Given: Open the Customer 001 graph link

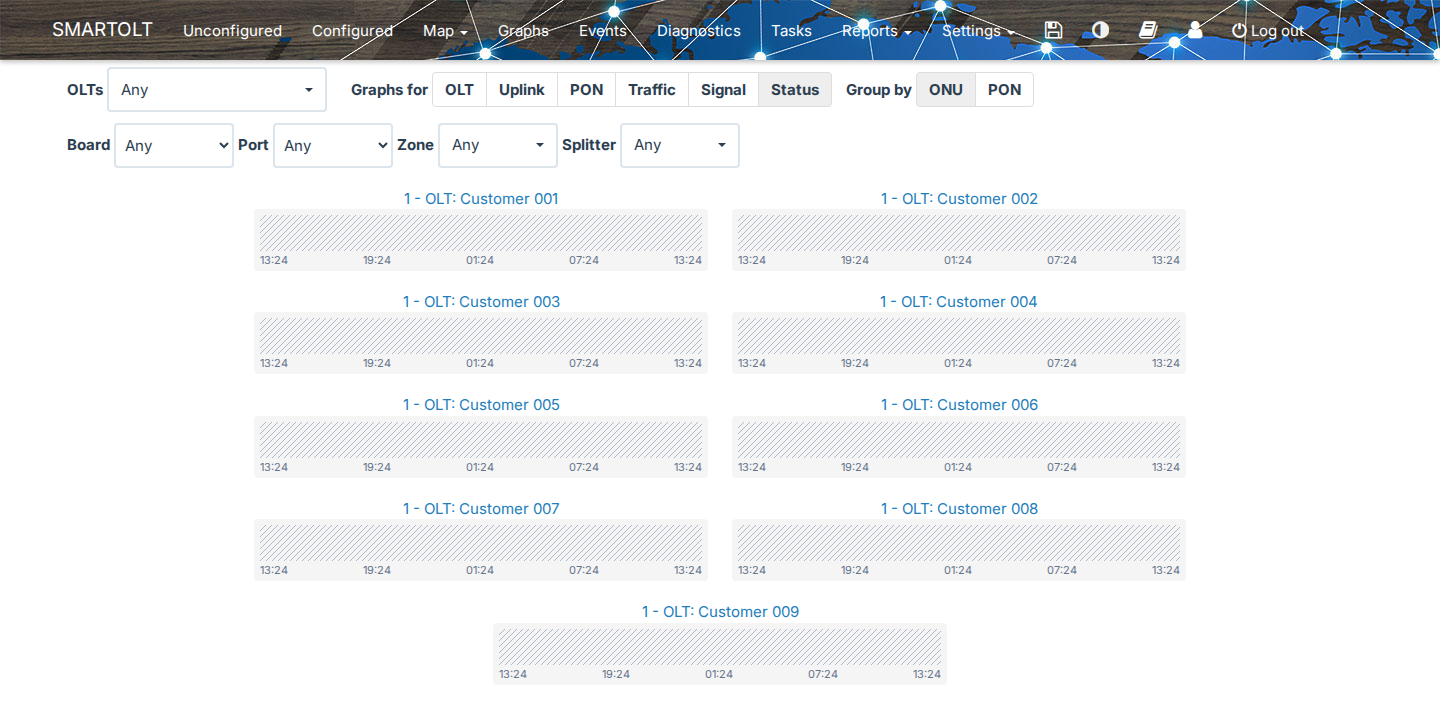Looking at the screenshot, I should coord(481,199).
